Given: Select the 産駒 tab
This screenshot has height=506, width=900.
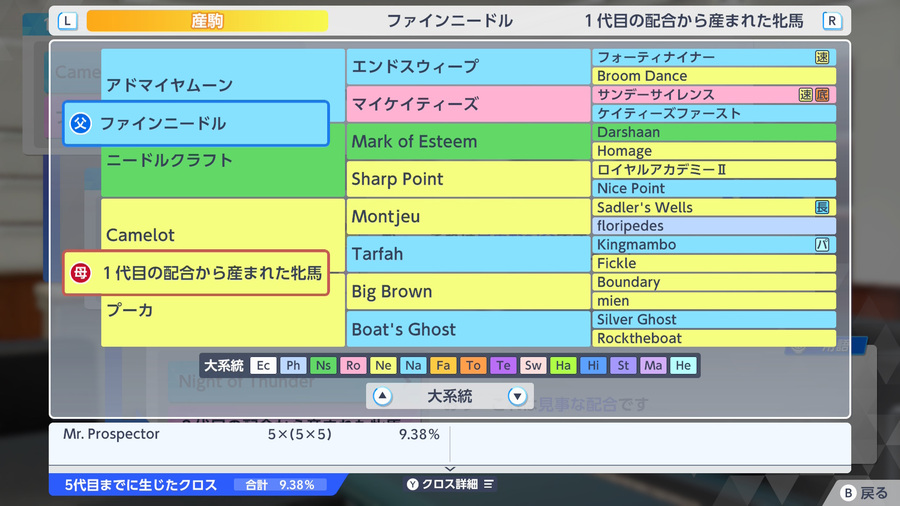Looking at the screenshot, I should 207,21.
